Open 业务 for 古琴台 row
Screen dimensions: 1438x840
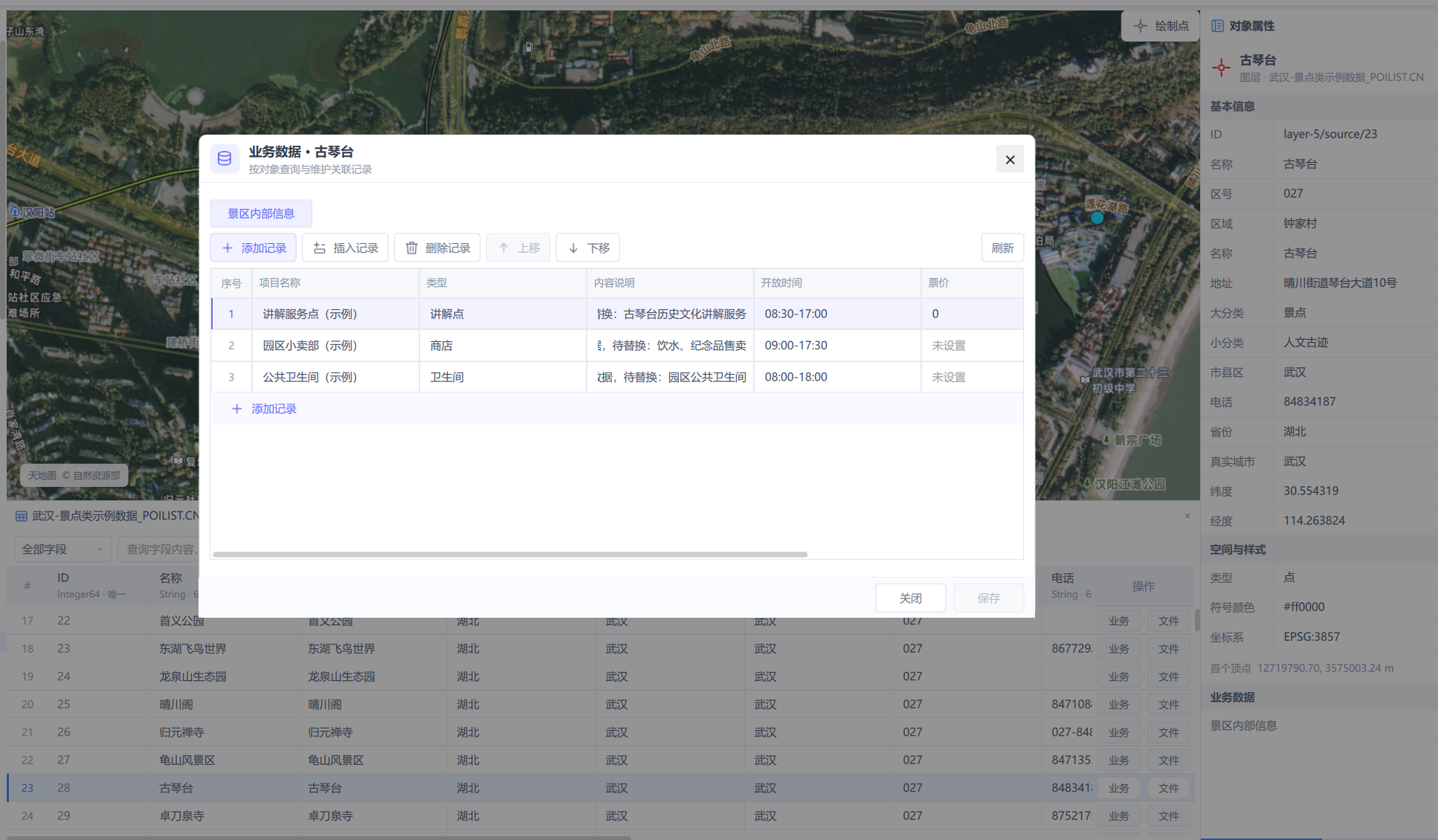click(1118, 788)
